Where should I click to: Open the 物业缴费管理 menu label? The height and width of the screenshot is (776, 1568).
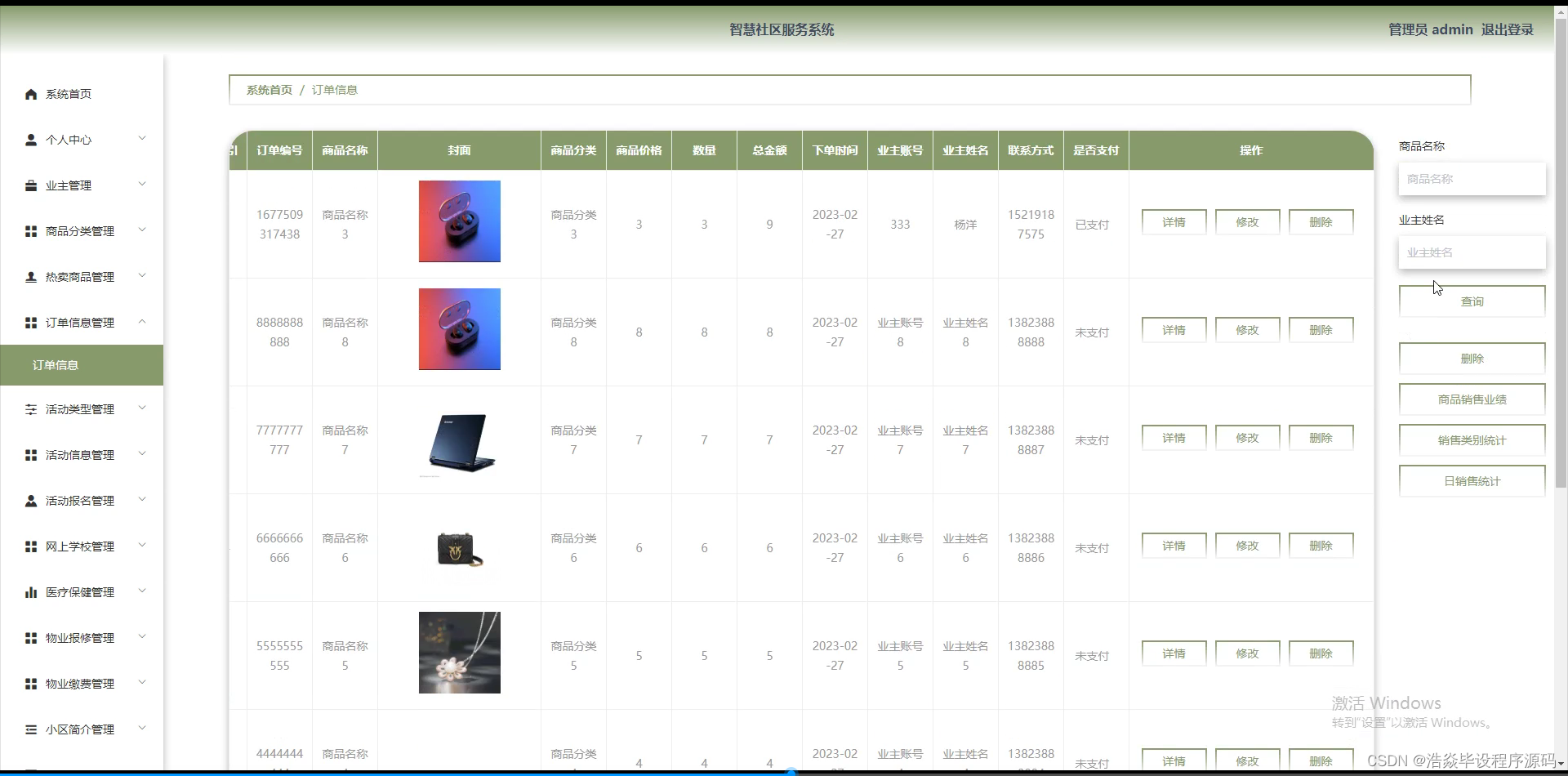pos(80,684)
